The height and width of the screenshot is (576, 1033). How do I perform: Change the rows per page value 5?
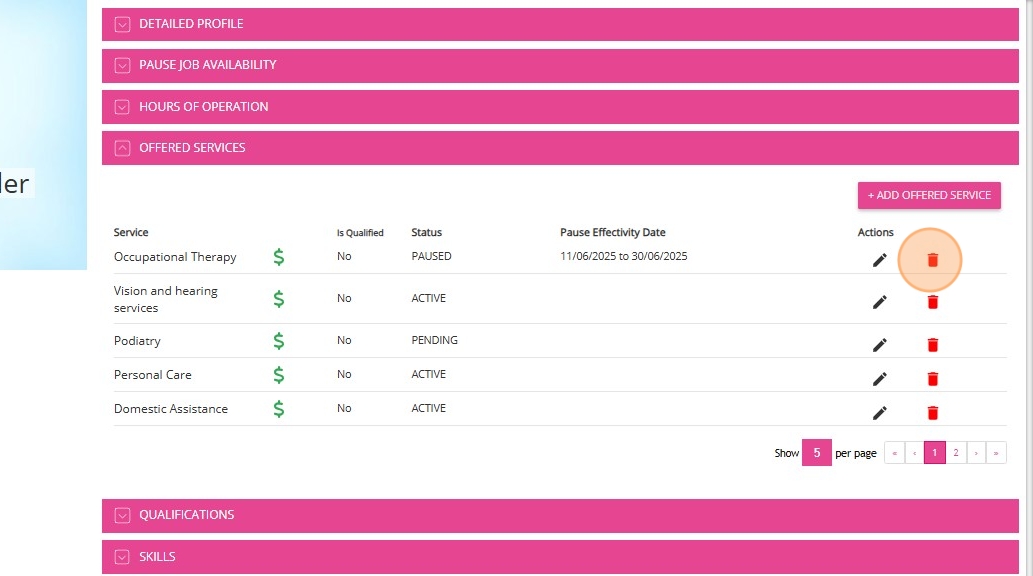[x=816, y=453]
